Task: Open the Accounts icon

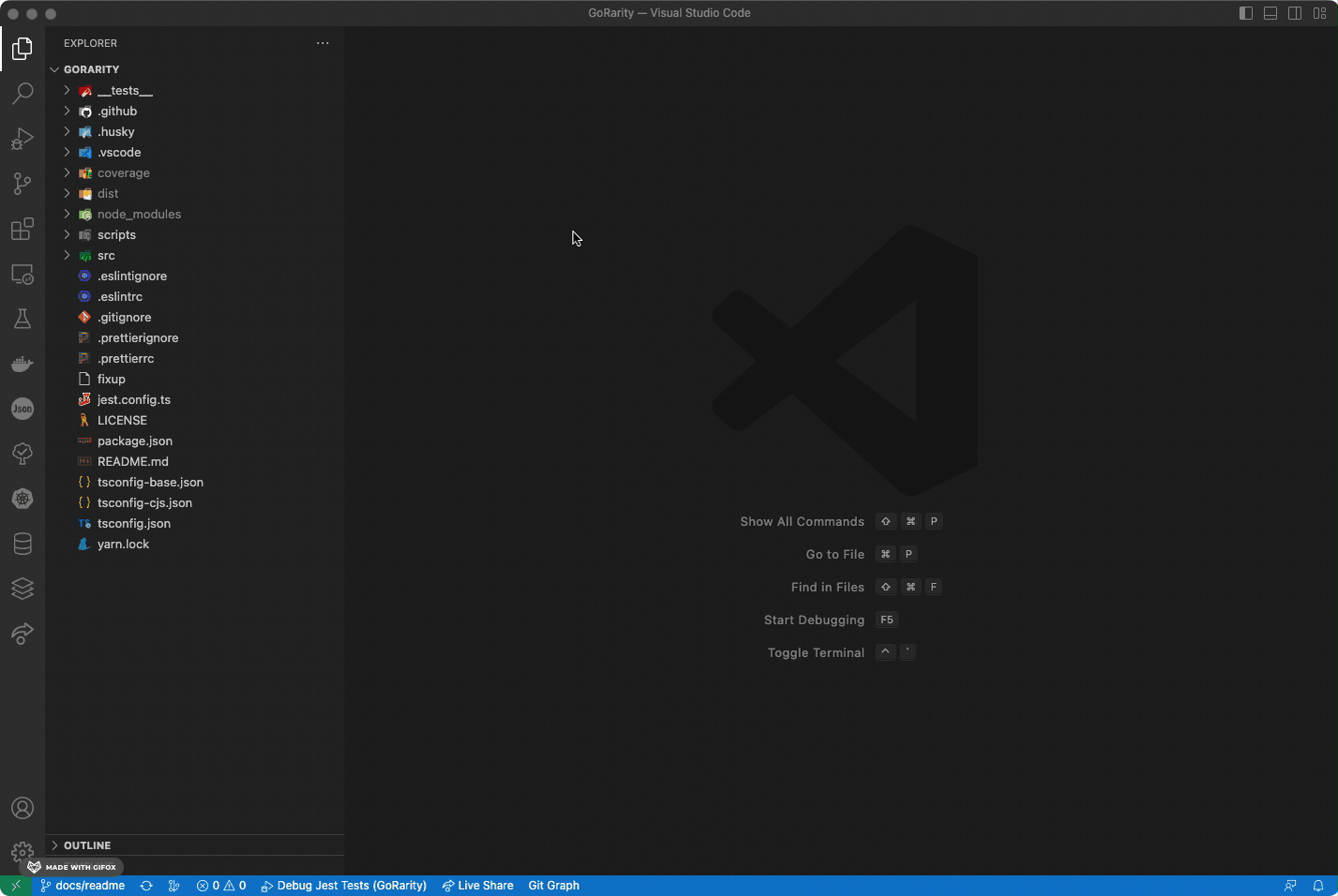Action: coord(23,808)
